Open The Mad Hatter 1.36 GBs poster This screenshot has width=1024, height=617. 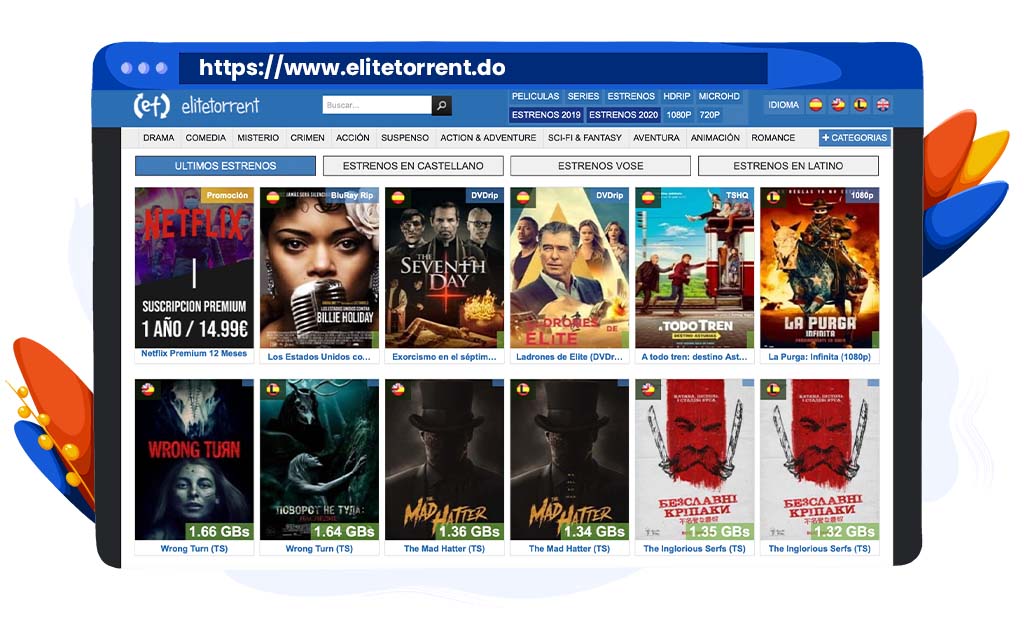444,460
